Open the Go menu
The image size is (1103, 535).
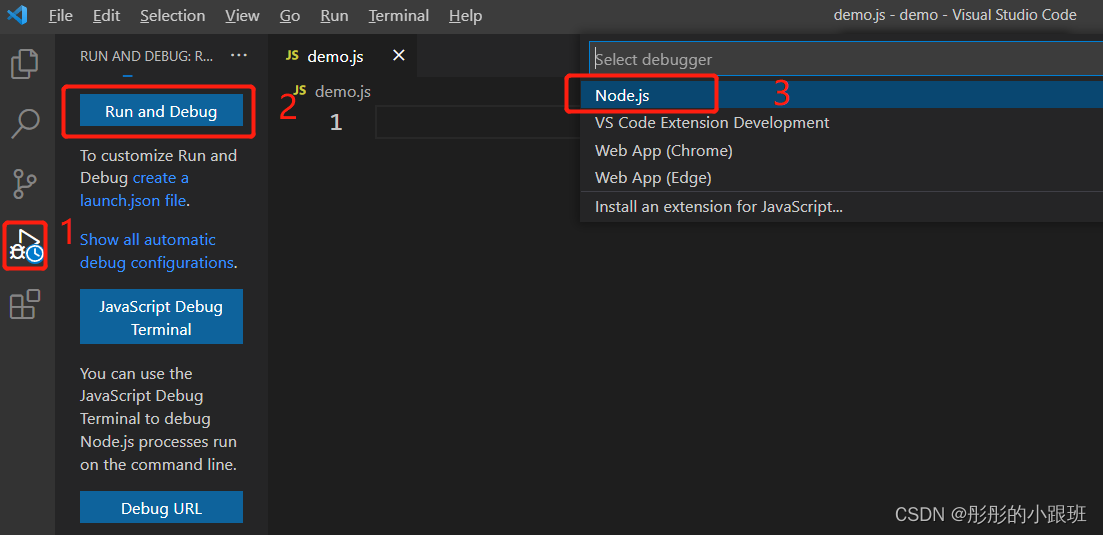tap(290, 15)
